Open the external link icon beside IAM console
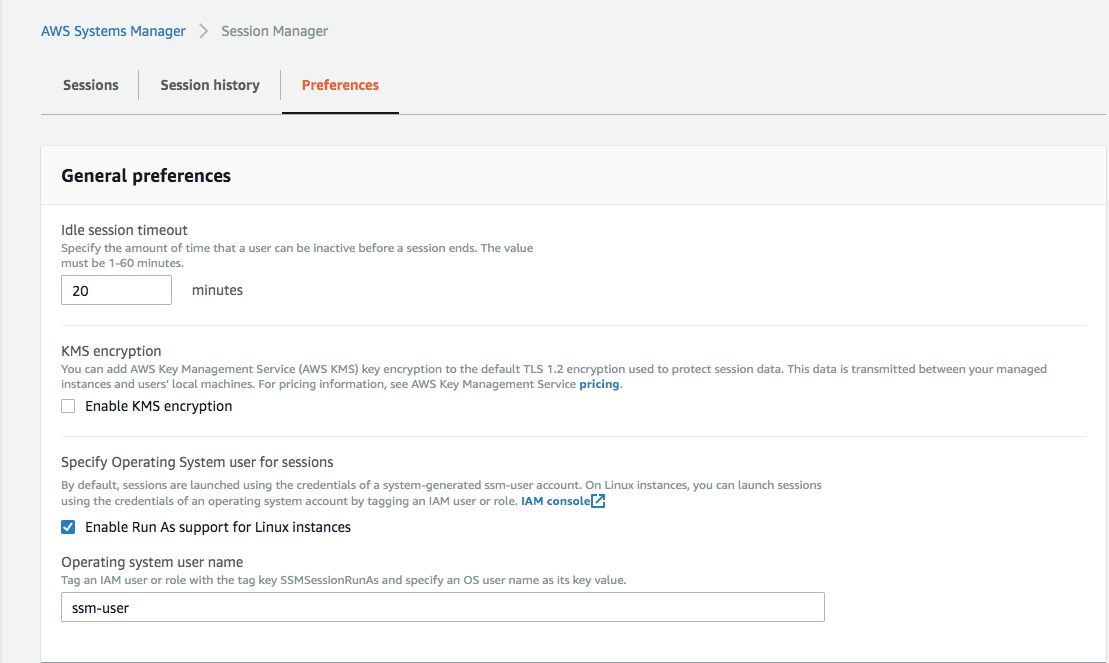 (x=598, y=501)
